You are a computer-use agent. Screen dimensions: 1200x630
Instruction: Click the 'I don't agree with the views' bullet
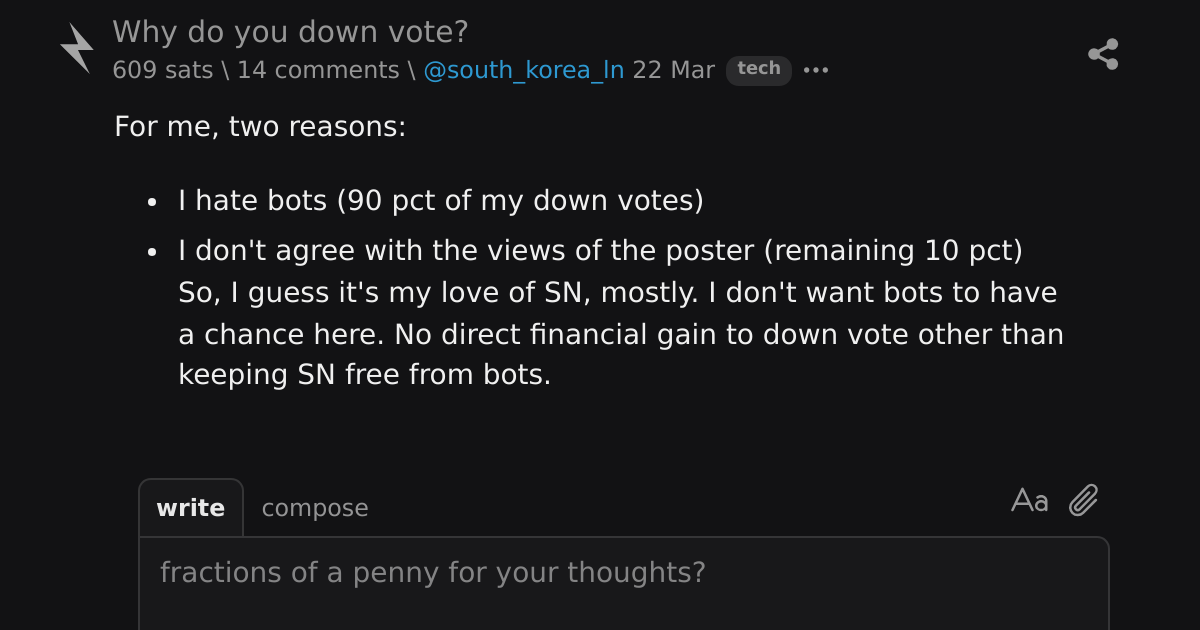[600, 251]
